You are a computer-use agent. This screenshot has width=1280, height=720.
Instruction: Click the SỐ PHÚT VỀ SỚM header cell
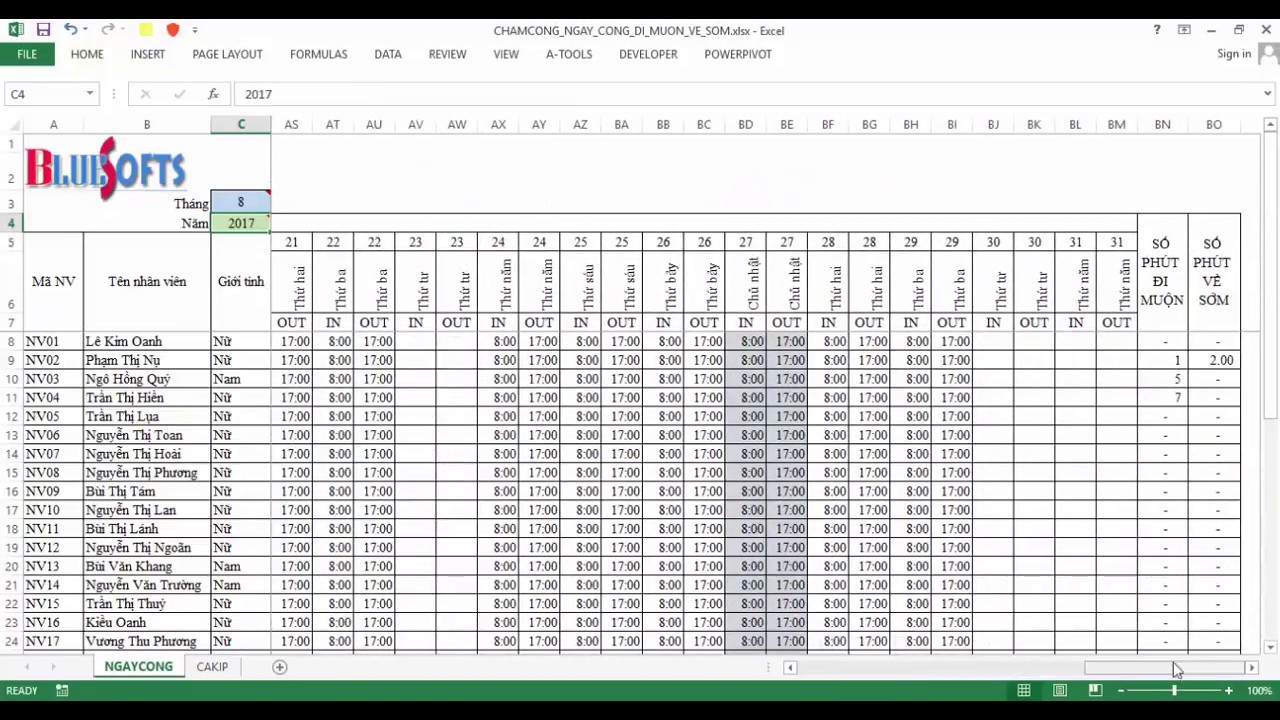click(1214, 272)
